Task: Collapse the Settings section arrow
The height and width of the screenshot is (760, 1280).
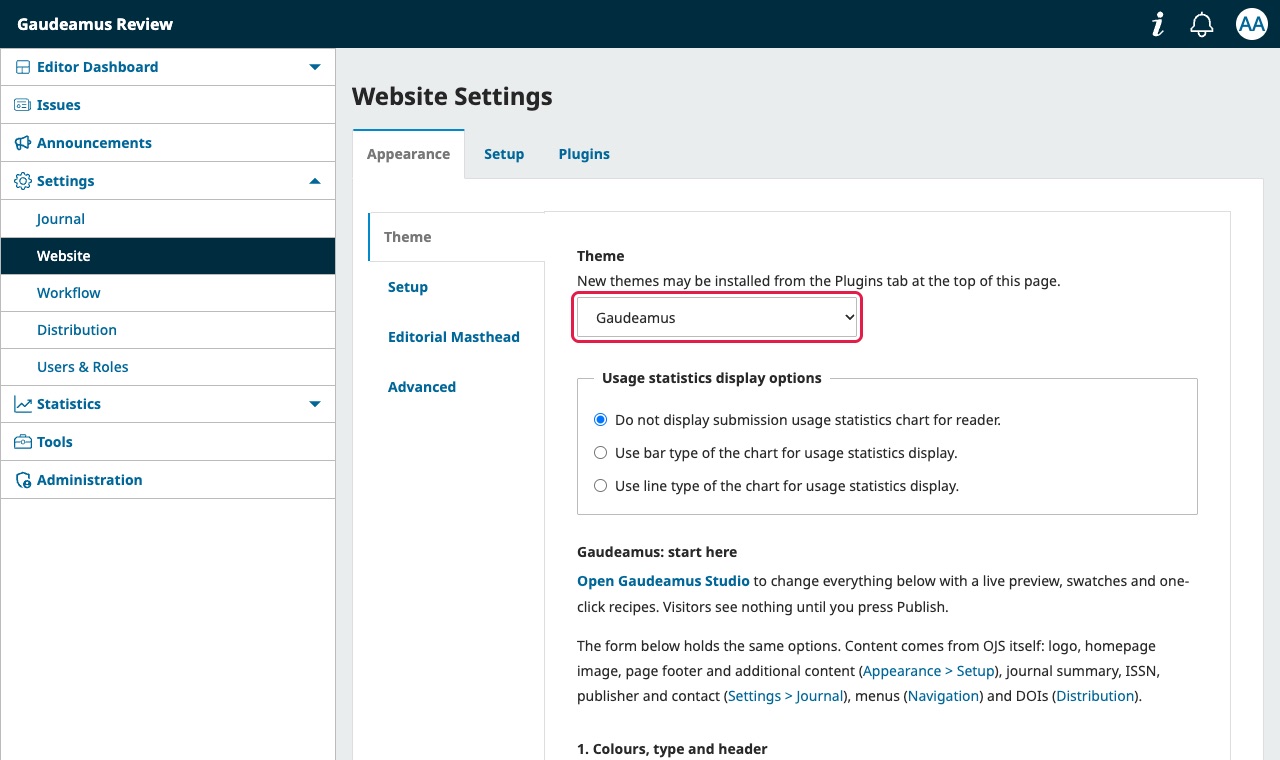Action: point(315,181)
